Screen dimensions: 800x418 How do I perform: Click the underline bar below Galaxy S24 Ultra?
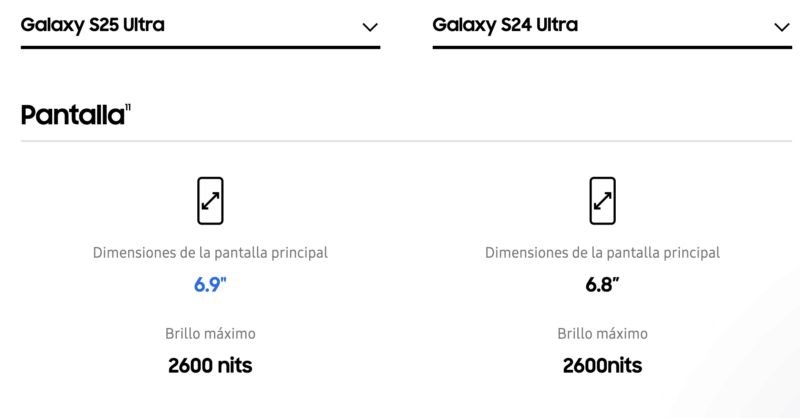[612, 47]
